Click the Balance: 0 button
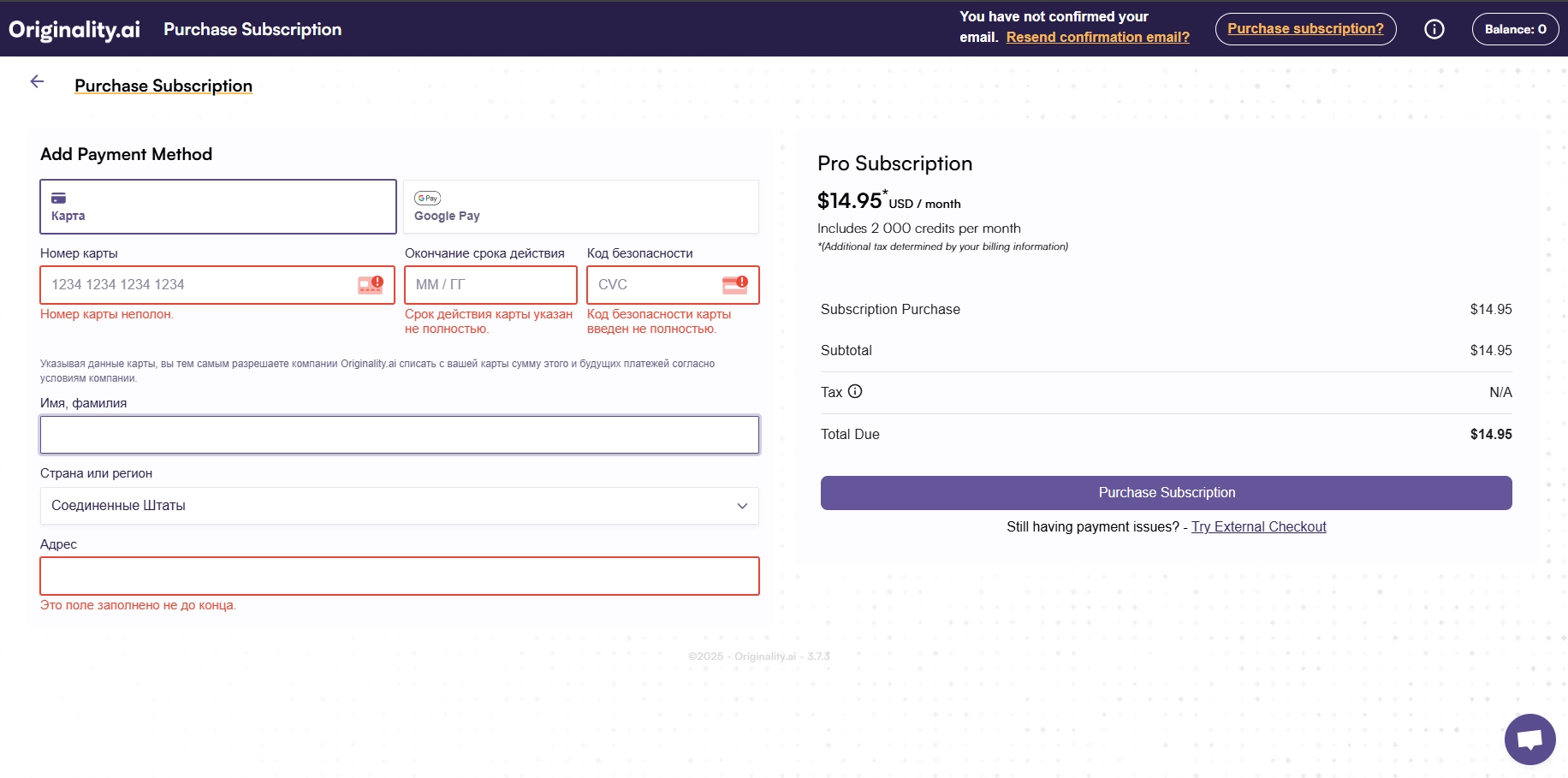This screenshot has height=778, width=1568. [1515, 28]
